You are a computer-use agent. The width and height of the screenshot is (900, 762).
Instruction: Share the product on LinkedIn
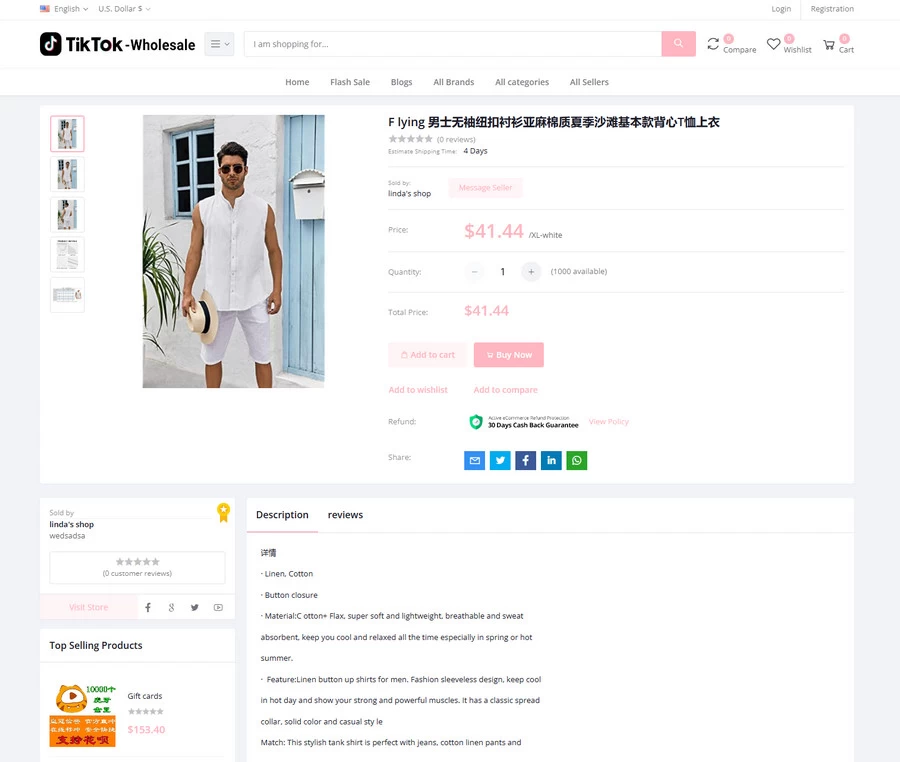pos(551,460)
